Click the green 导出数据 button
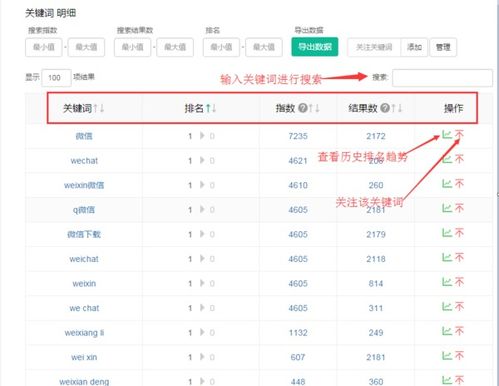This screenshot has height=386, width=499. coord(315,47)
